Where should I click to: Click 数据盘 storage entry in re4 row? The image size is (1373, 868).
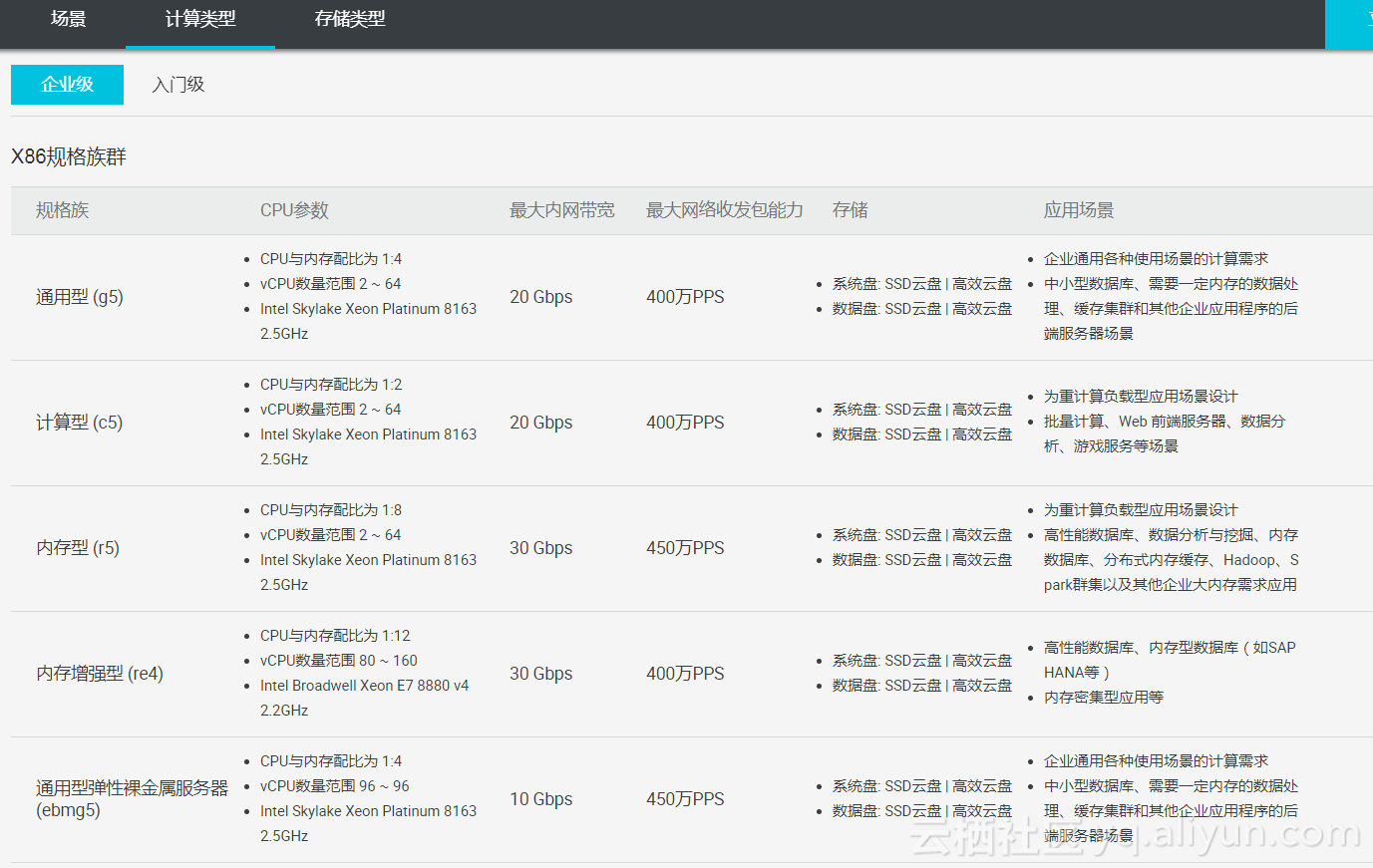tap(922, 686)
